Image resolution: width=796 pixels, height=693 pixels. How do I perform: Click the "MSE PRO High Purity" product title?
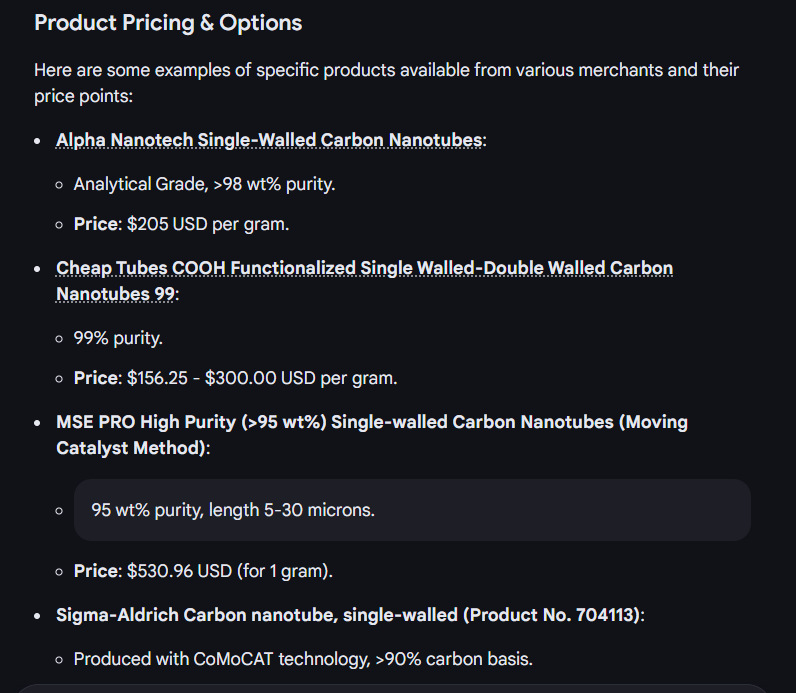pos(150,422)
